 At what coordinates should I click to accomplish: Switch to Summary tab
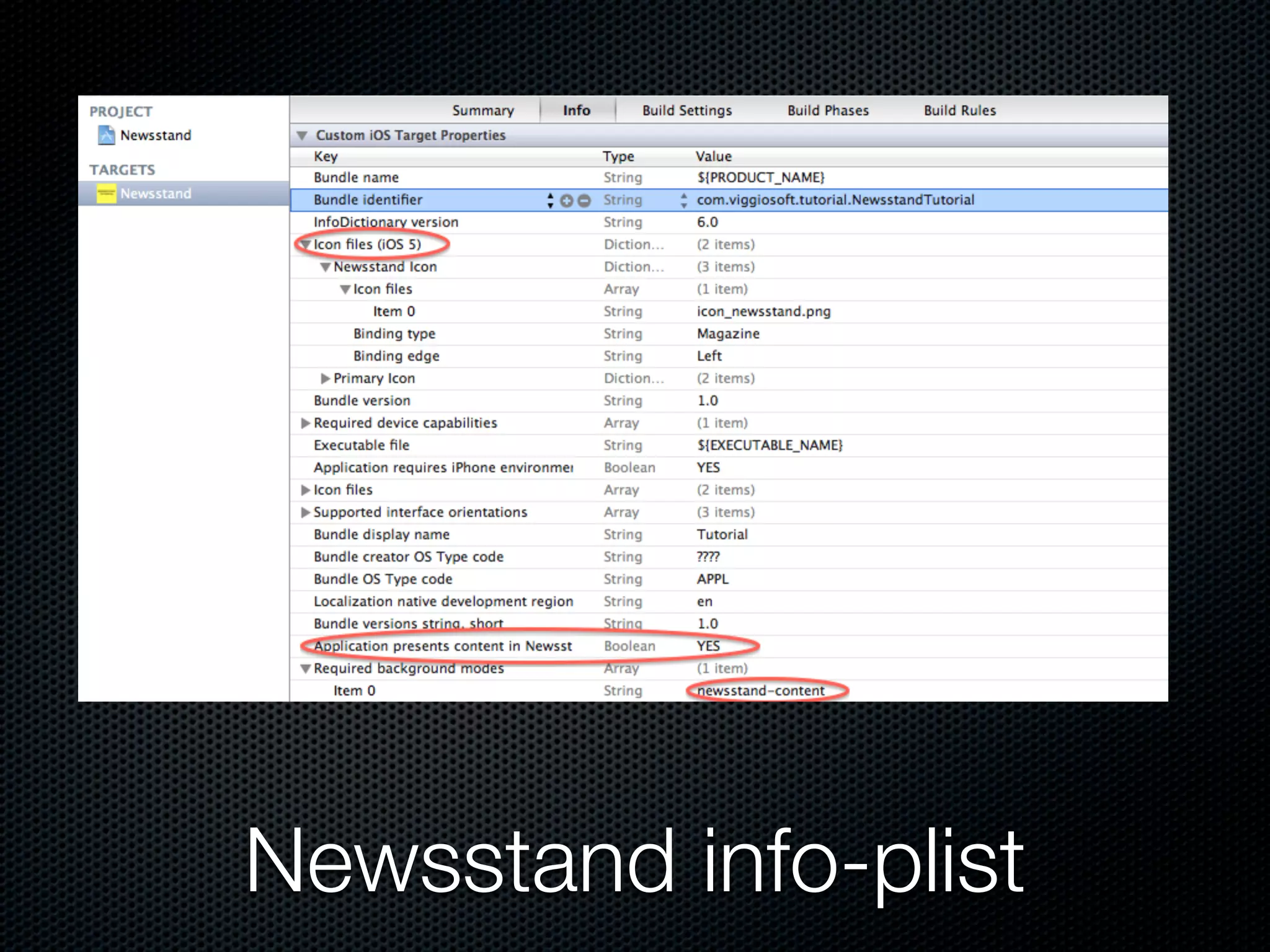483,110
